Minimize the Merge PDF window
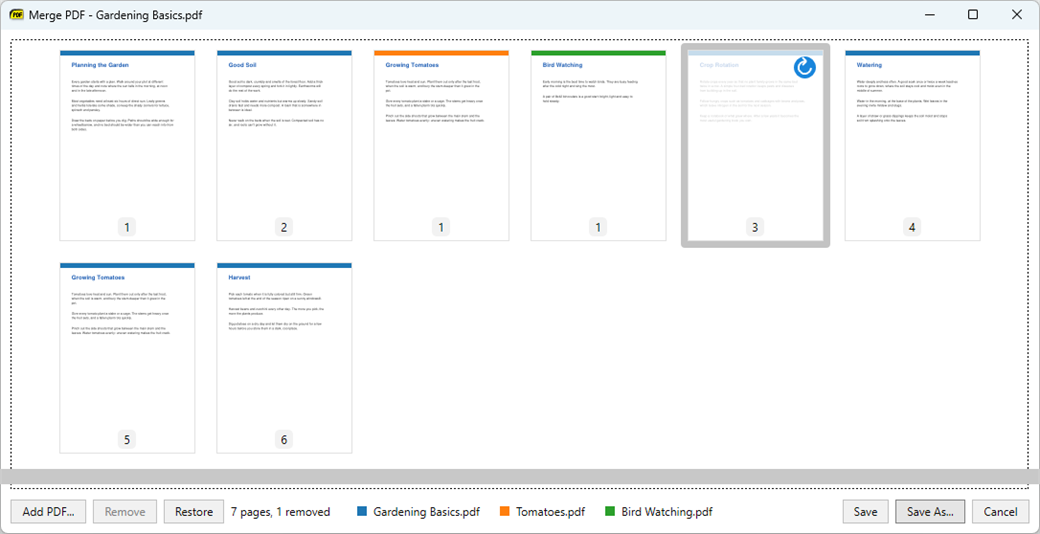The width and height of the screenshot is (1040, 534). point(929,15)
